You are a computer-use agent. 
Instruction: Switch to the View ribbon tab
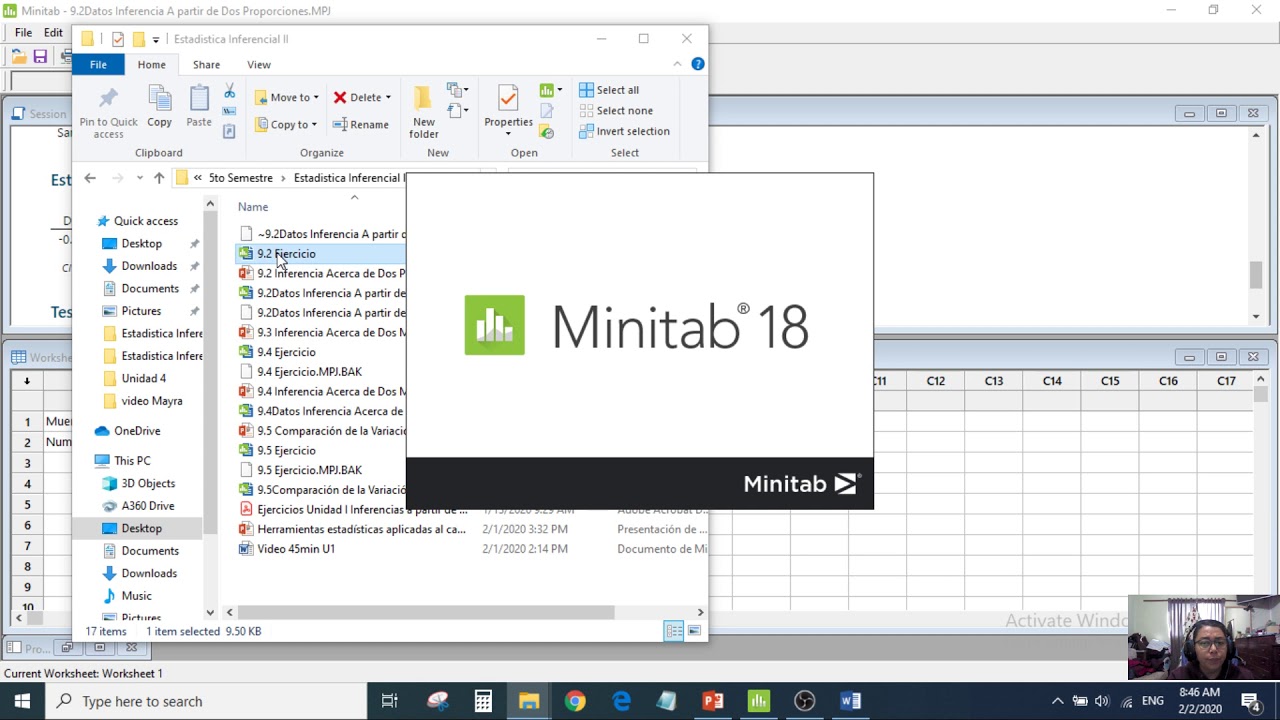tap(259, 65)
